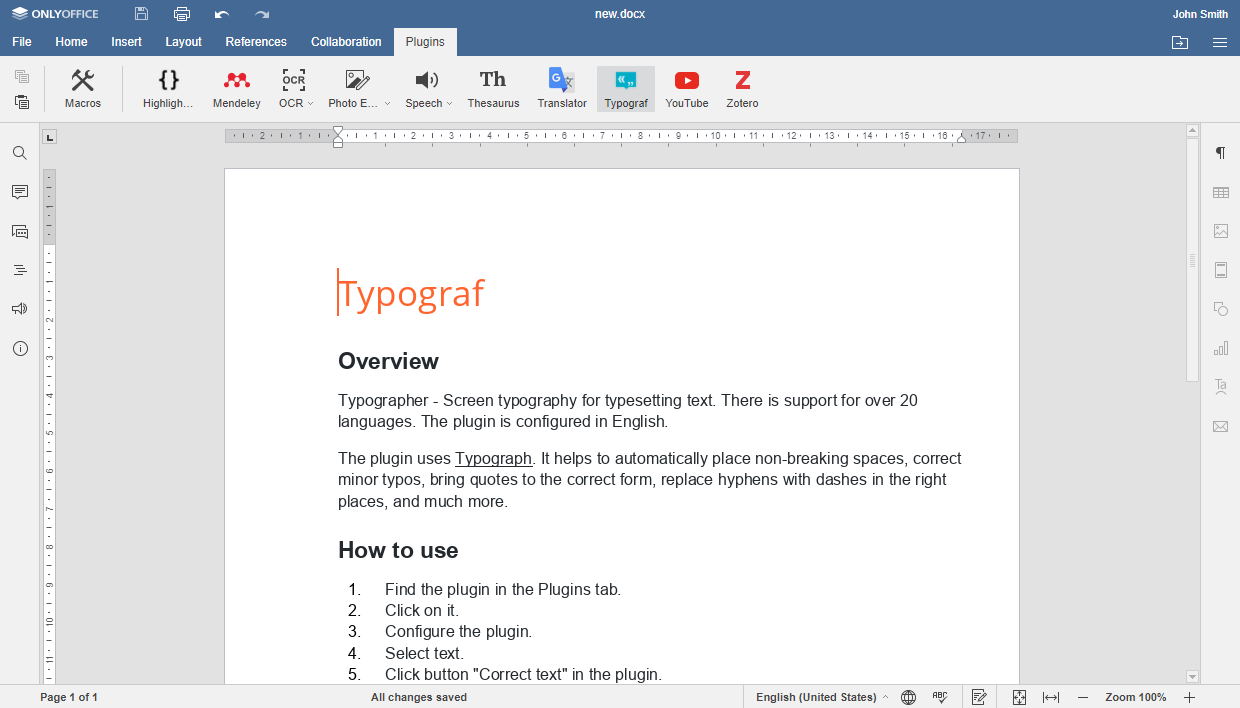
Task: Open the view settings hamburger menu
Action: pyautogui.click(x=1220, y=42)
